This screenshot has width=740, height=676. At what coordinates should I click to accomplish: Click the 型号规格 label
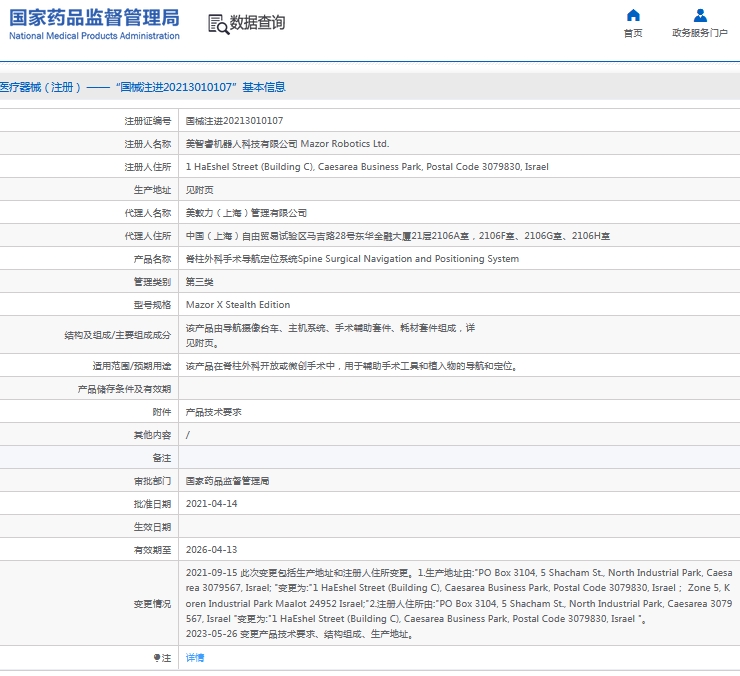152,305
